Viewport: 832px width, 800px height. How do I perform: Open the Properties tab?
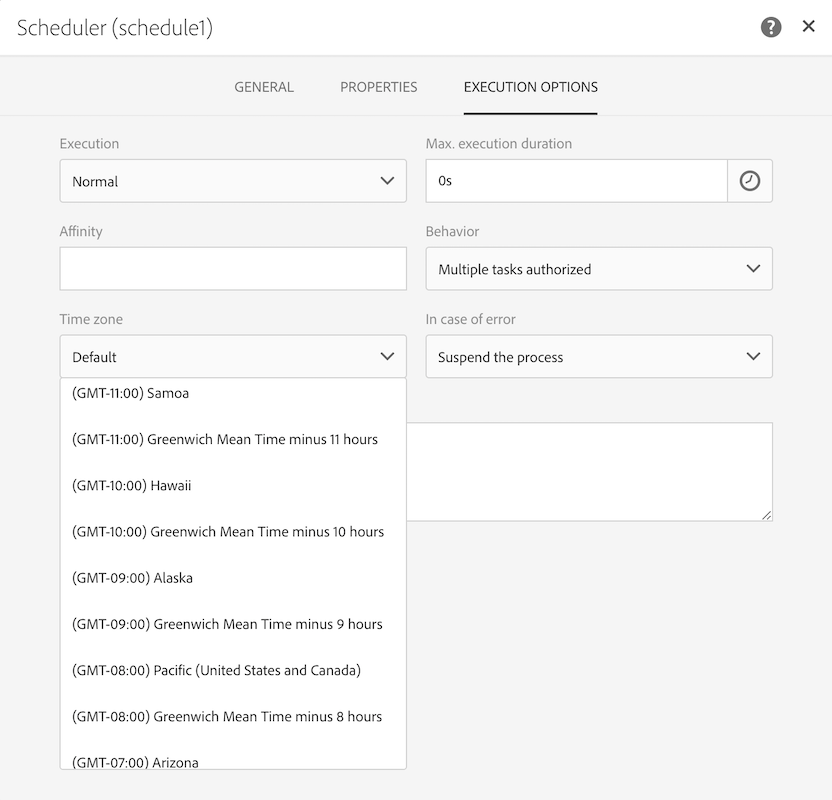coord(379,87)
